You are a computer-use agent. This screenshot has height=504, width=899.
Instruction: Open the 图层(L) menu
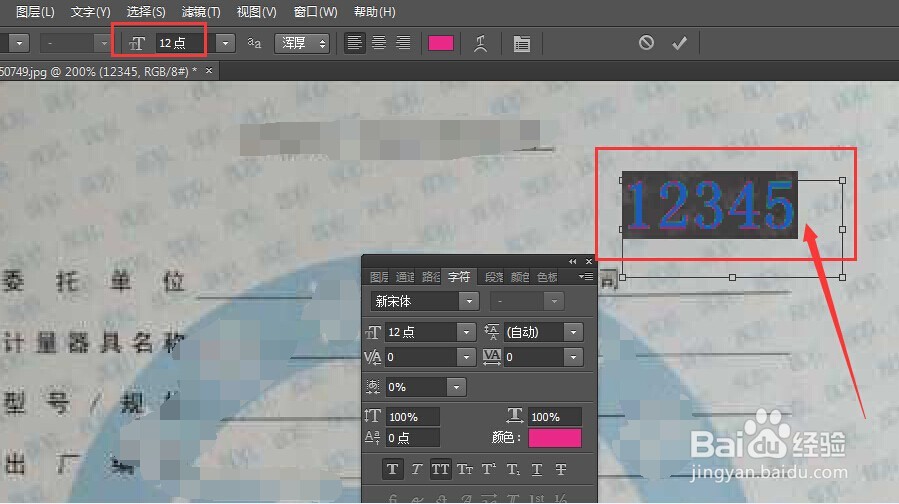click(x=35, y=11)
